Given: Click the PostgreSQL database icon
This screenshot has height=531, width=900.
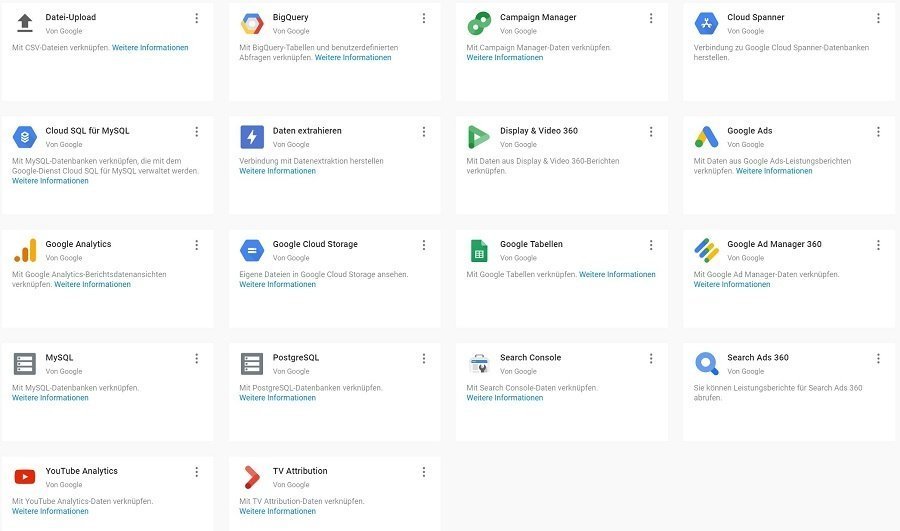Looking at the screenshot, I should click(252, 364).
